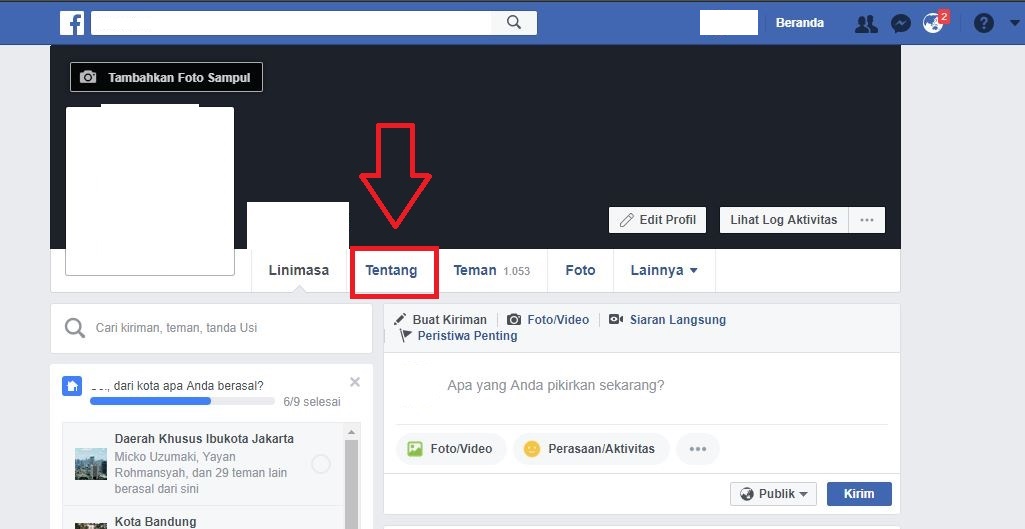1025x529 pixels.
Task: Open the Teman tab
Action: pos(492,270)
